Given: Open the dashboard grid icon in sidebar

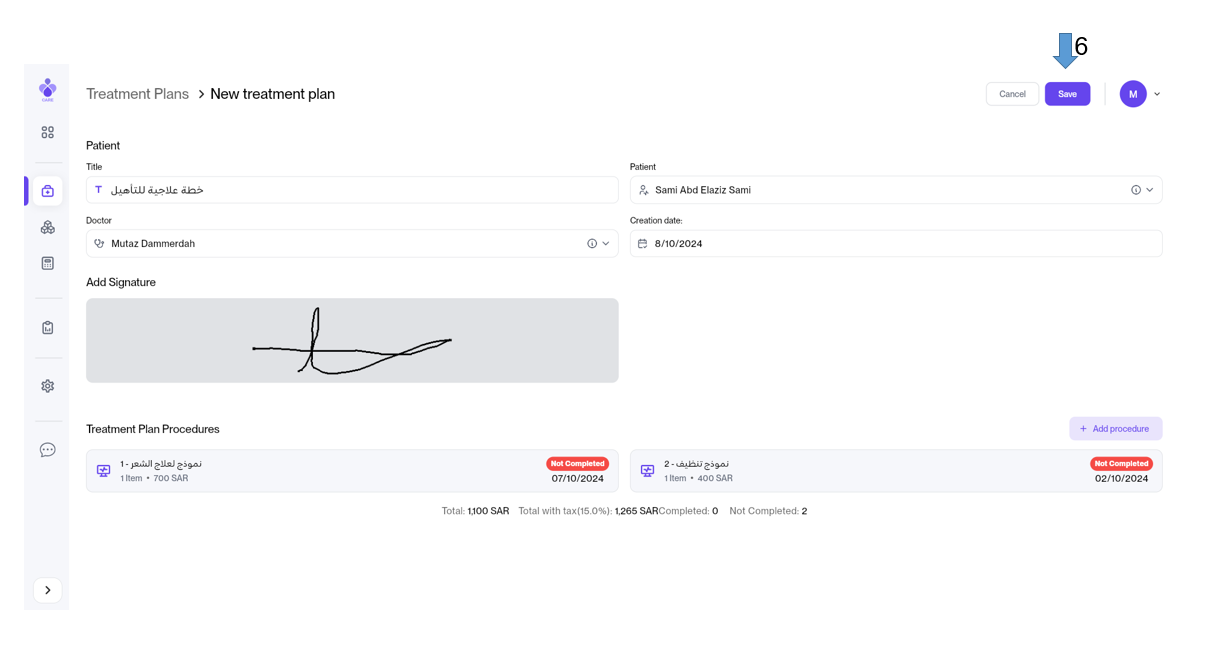Looking at the screenshot, I should point(47,132).
